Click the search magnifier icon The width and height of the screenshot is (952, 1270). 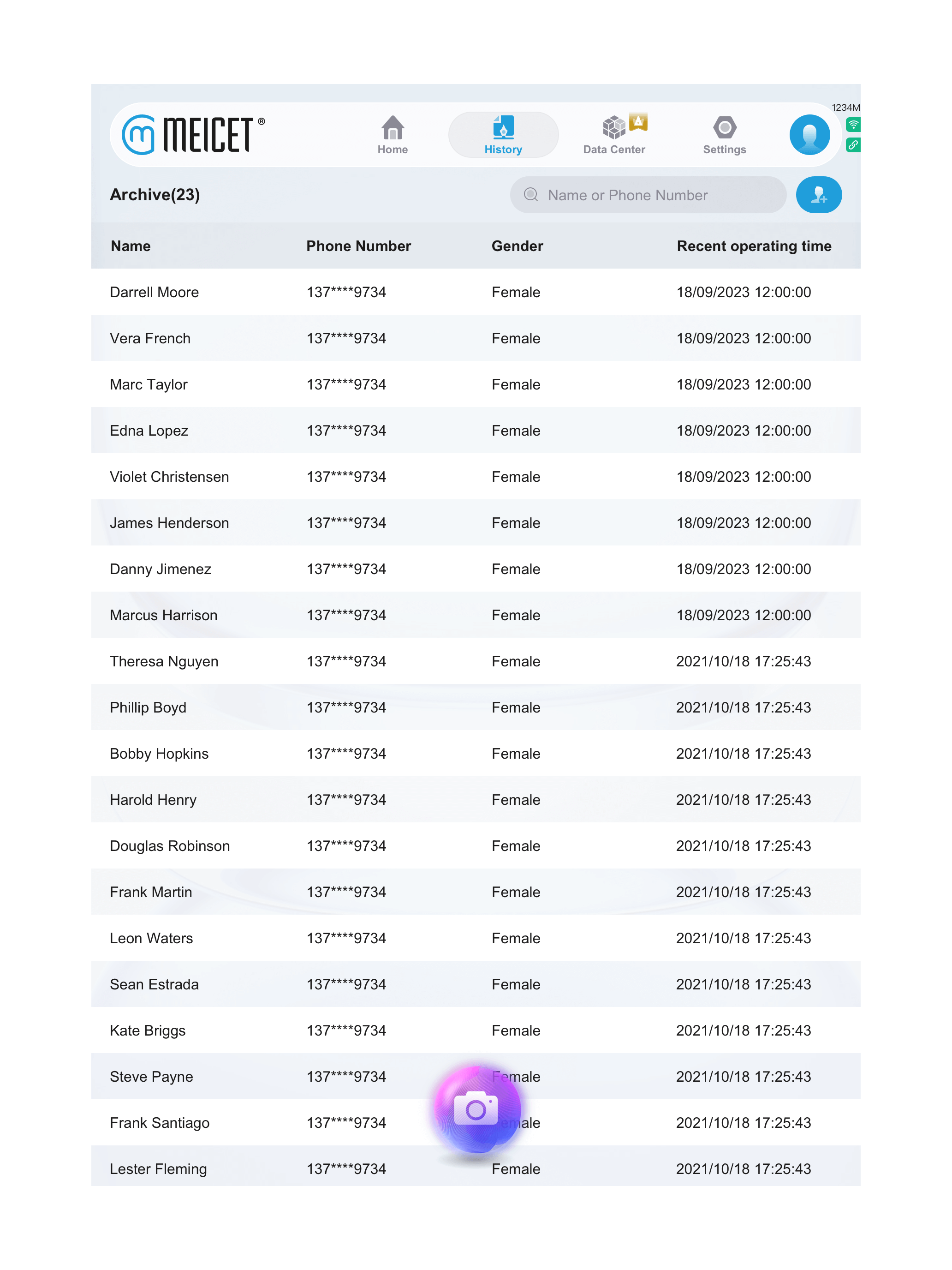(x=531, y=195)
